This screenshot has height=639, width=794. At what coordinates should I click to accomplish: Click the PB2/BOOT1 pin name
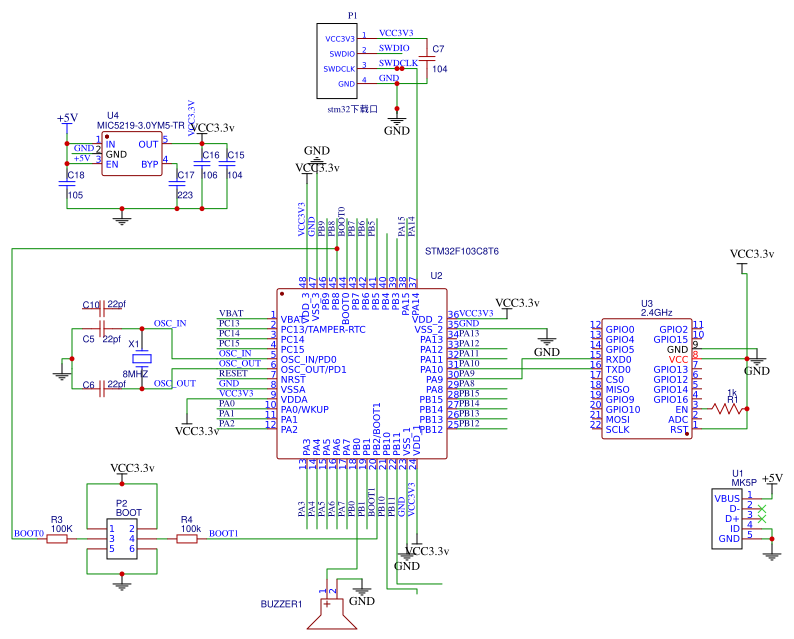376,428
